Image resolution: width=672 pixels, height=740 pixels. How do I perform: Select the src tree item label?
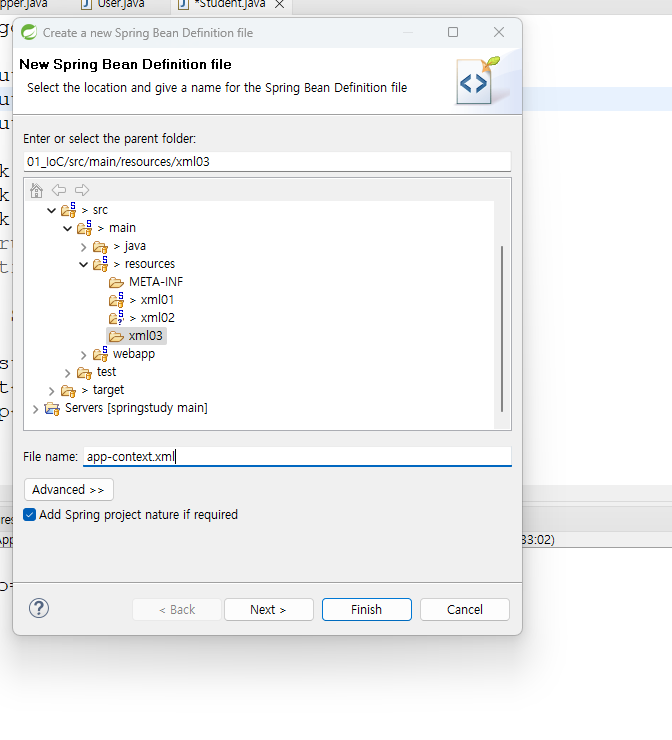[100, 210]
